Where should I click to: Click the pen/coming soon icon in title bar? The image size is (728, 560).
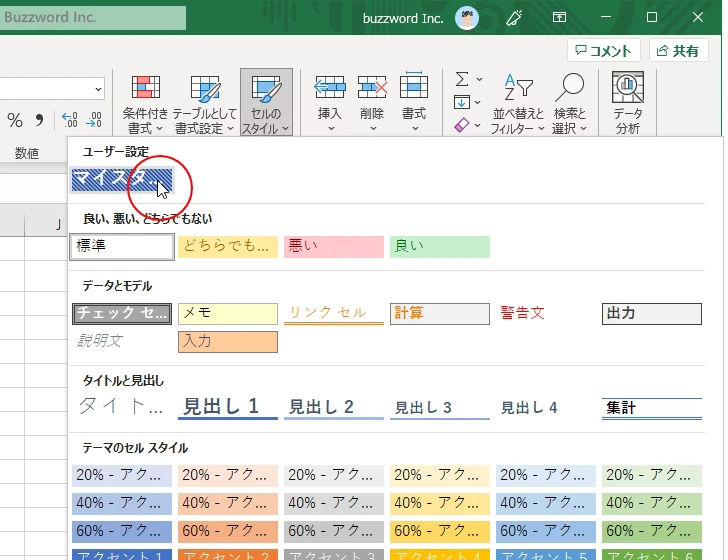(x=514, y=18)
